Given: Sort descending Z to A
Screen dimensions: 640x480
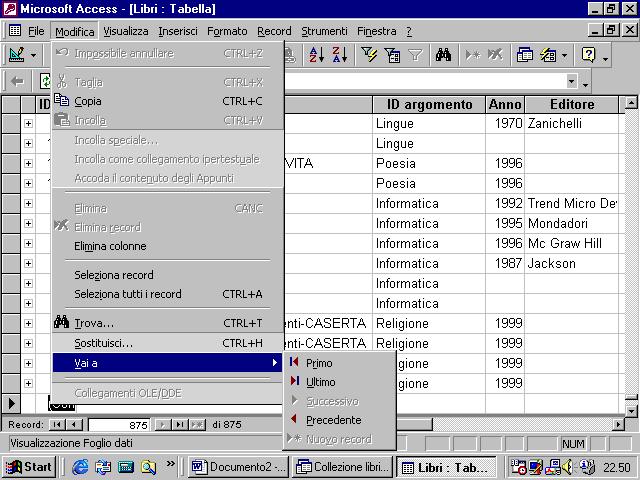Looking at the screenshot, I should [x=340, y=55].
